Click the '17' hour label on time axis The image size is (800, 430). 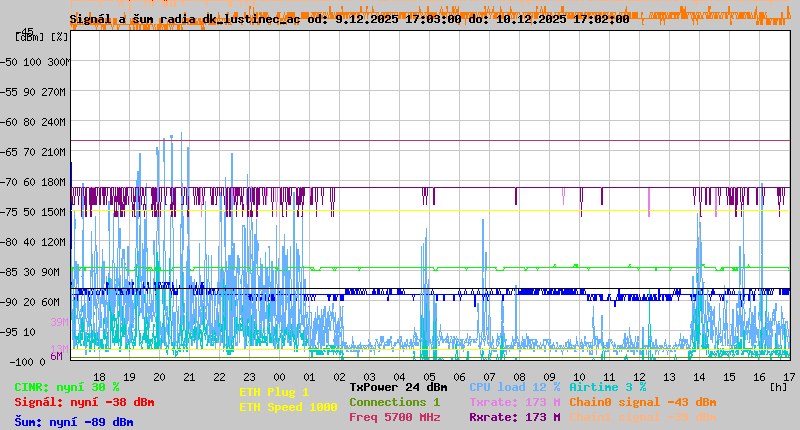click(789, 377)
